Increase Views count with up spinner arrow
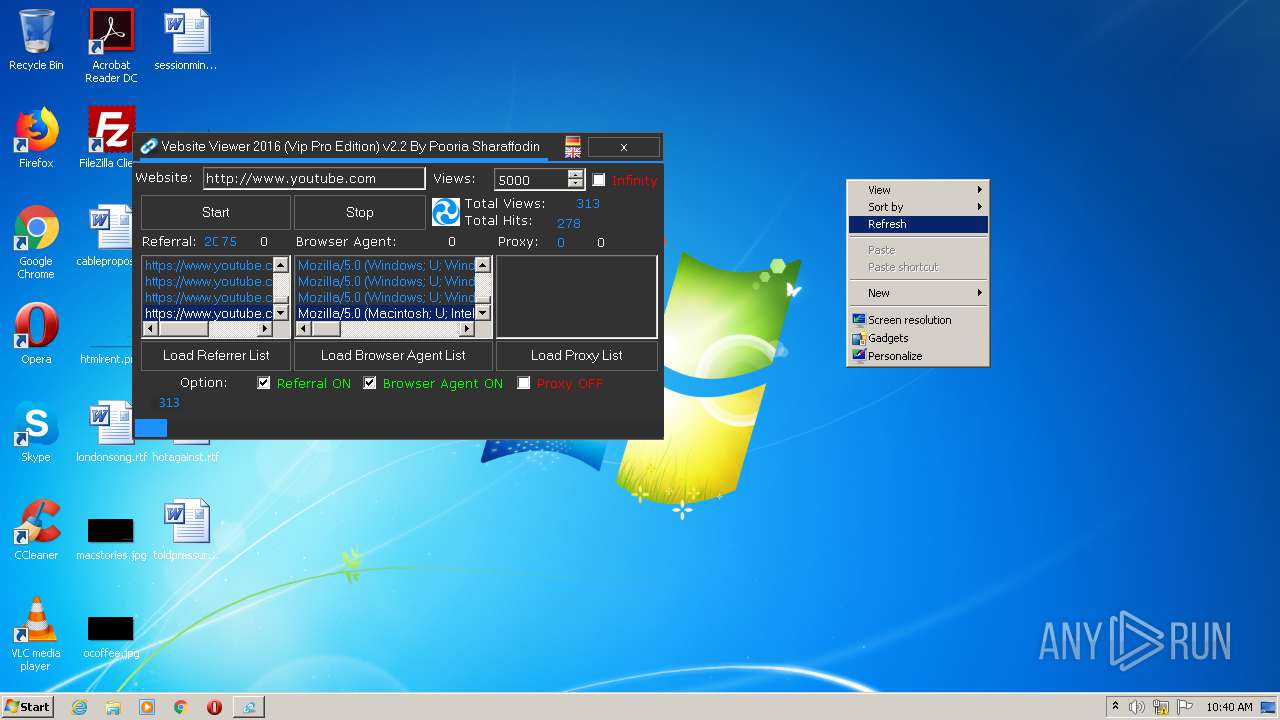1280x720 pixels. pyautogui.click(x=575, y=175)
